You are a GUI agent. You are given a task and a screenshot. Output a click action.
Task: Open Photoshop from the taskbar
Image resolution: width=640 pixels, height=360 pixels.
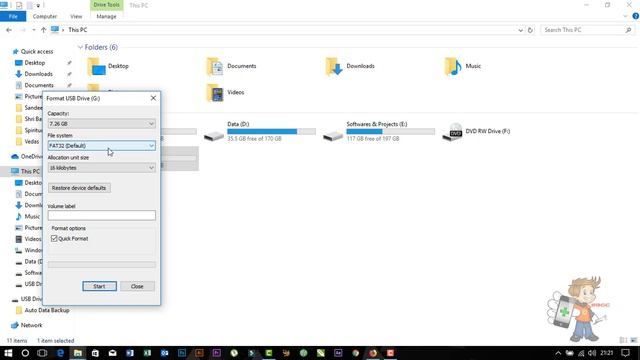coord(182,353)
